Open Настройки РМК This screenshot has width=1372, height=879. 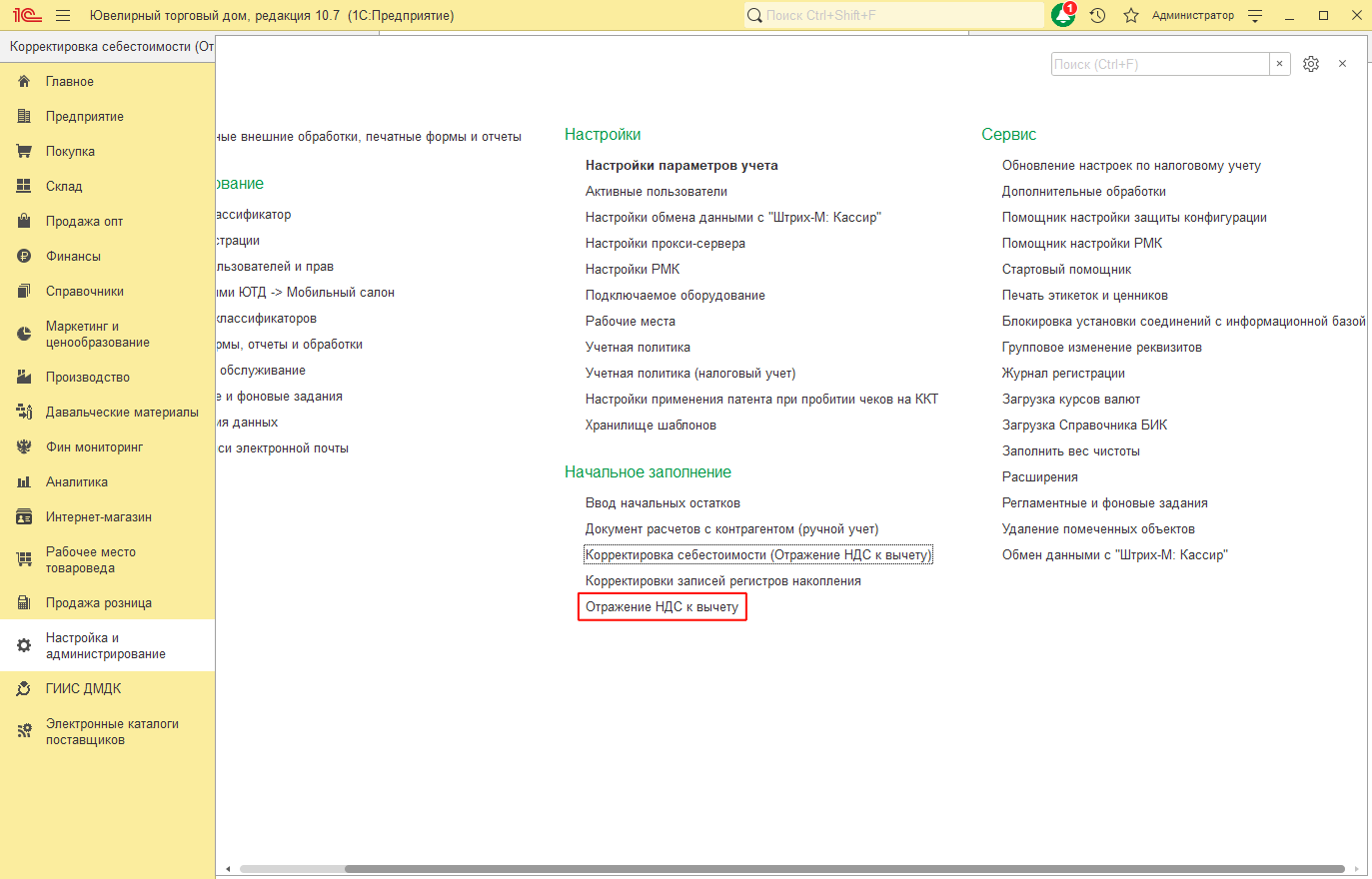(633, 270)
